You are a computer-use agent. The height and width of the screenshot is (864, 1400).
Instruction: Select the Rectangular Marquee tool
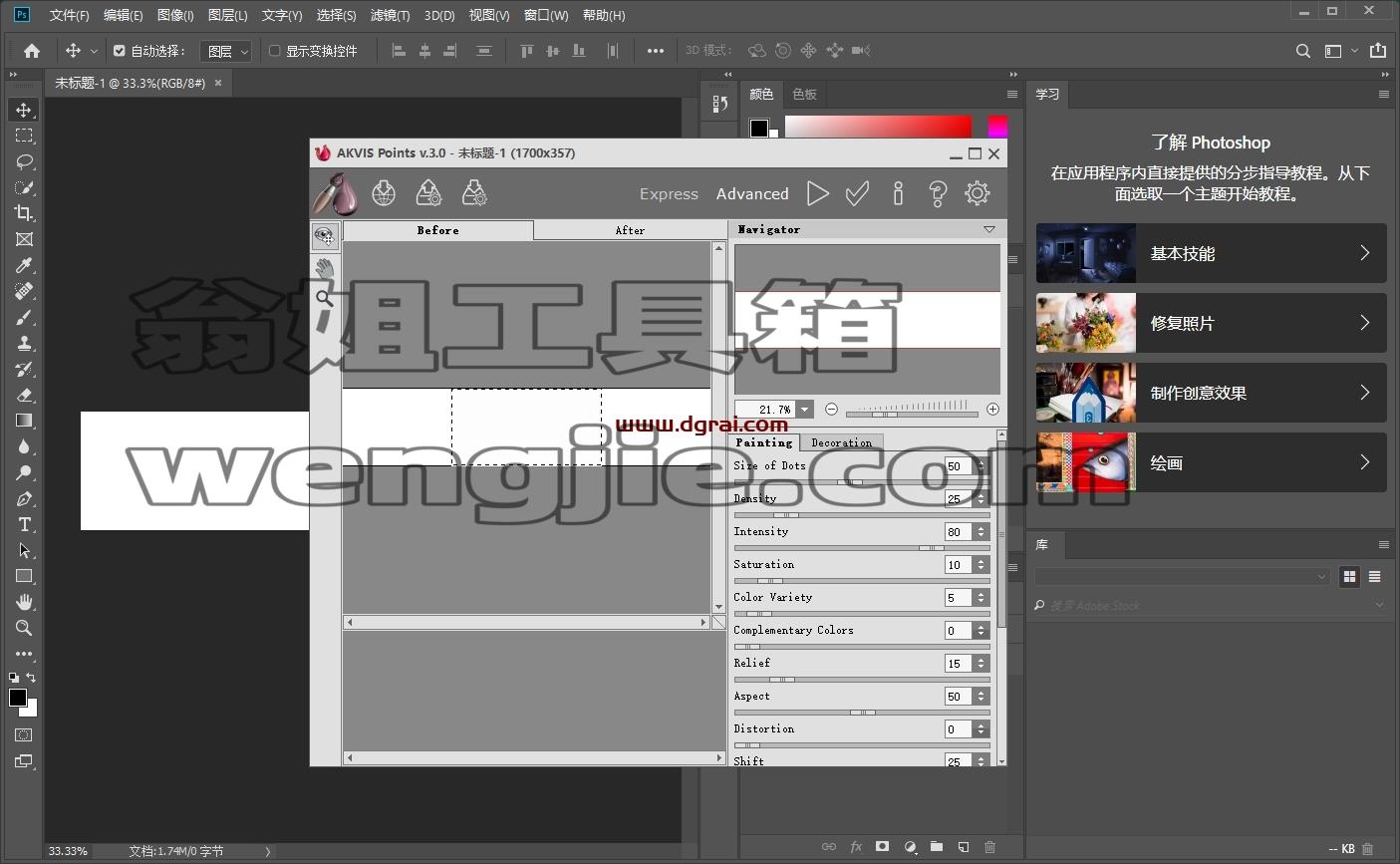click(24, 136)
